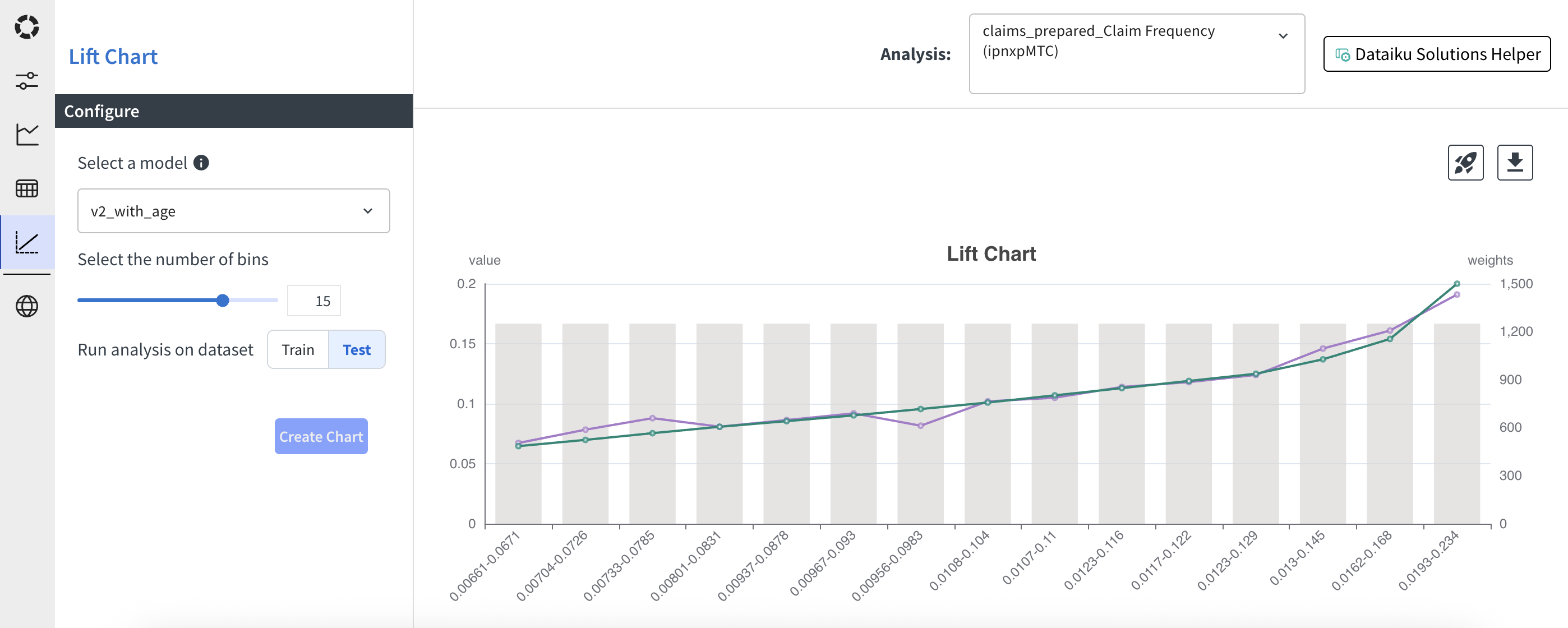Click the Dataiku webapp logo icon
The width and height of the screenshot is (1568, 628).
click(x=27, y=27)
